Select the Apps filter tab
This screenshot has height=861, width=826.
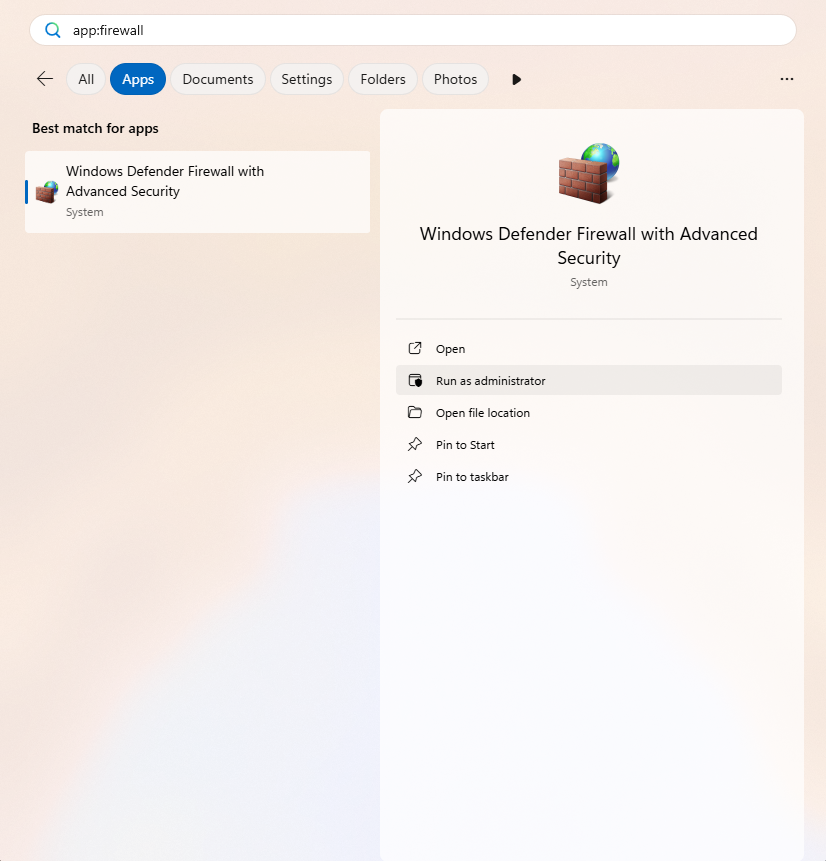[x=138, y=79]
